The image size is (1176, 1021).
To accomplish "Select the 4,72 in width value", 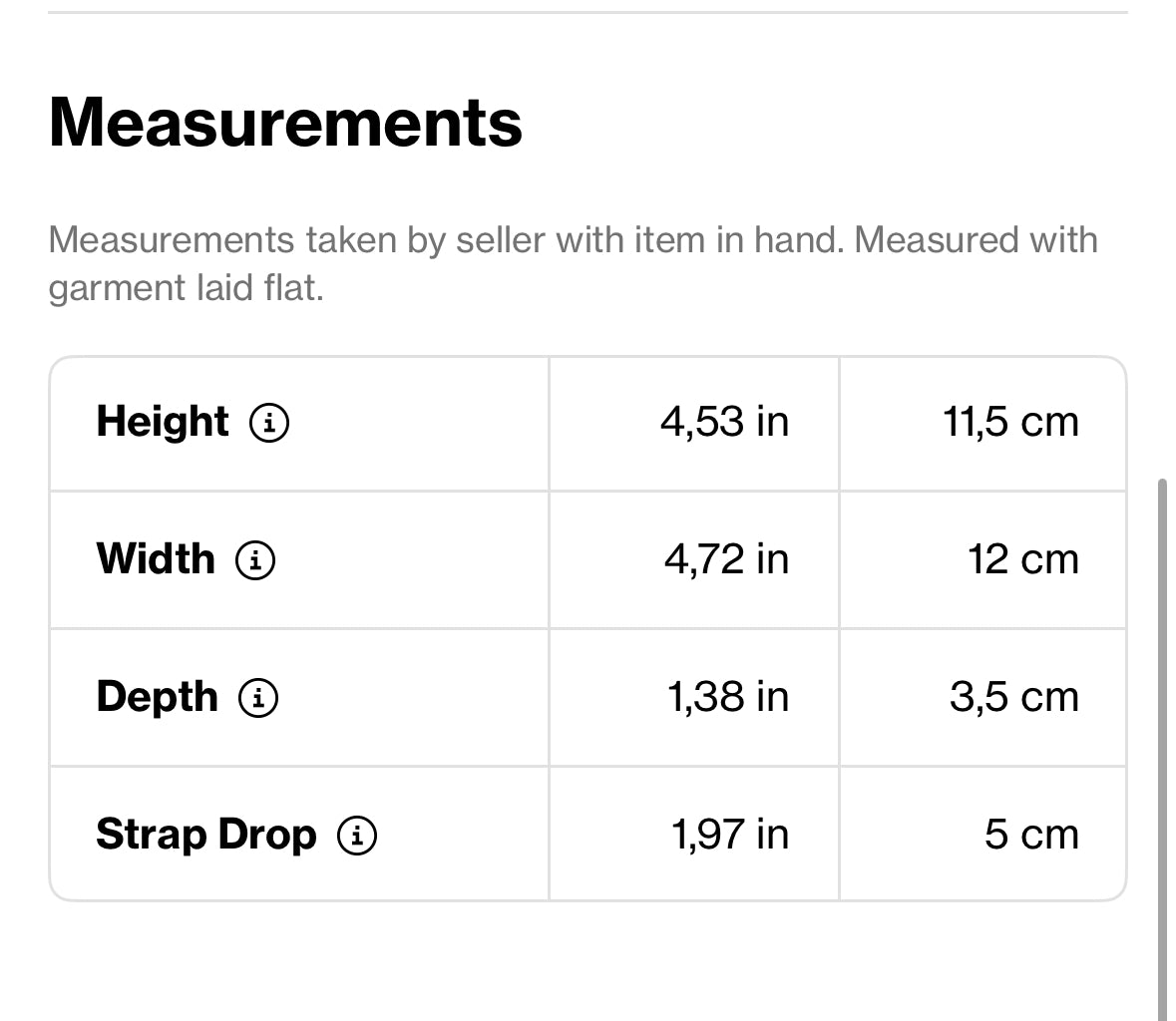I will tap(726, 558).
